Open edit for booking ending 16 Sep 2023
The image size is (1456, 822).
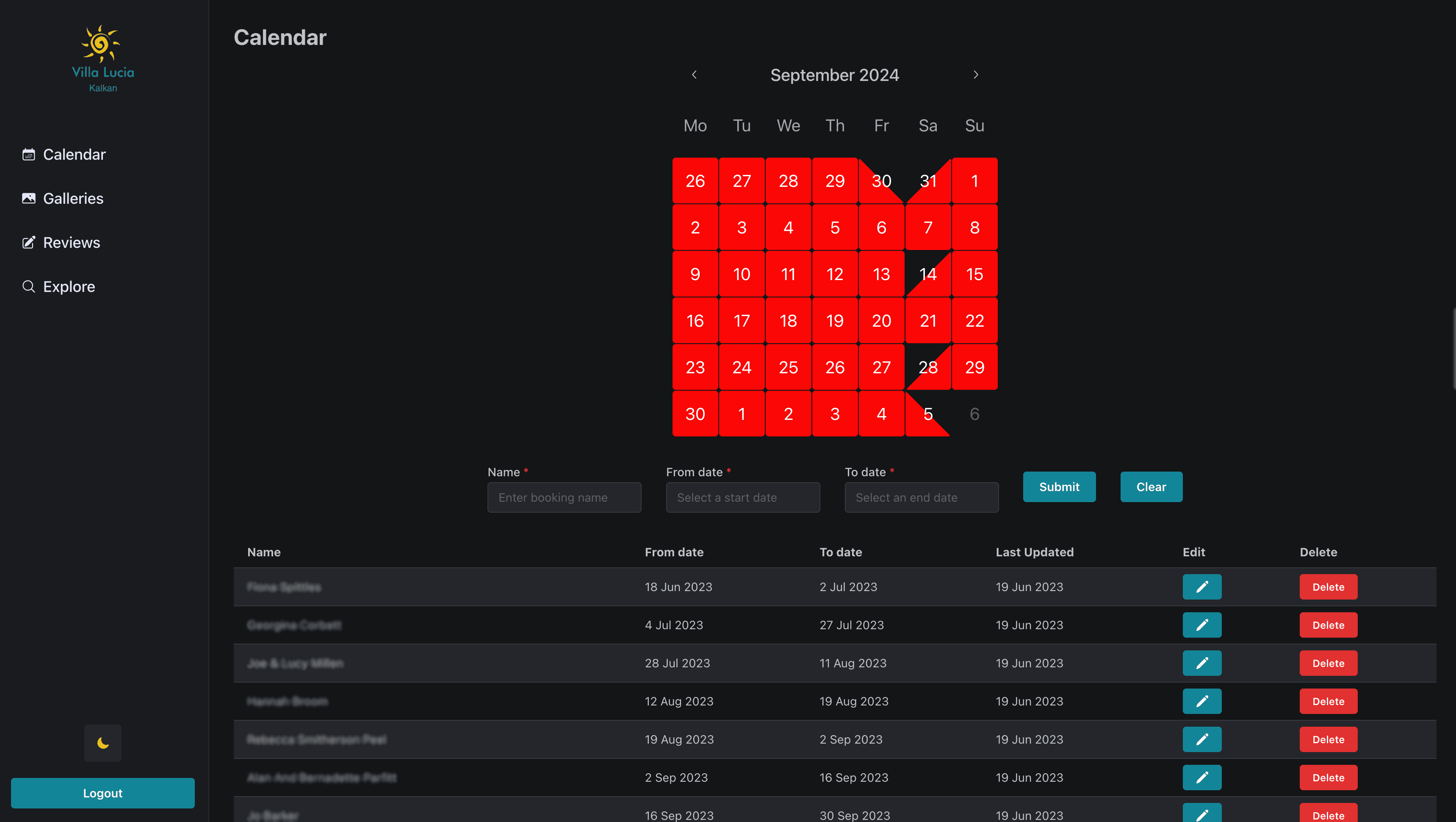tap(1201, 778)
